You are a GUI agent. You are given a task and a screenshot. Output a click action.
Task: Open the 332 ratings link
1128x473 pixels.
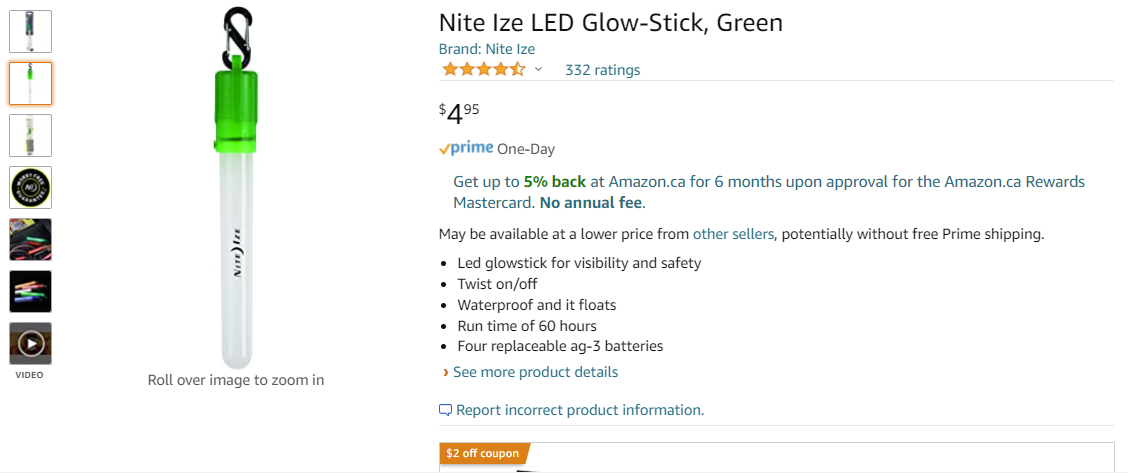602,70
